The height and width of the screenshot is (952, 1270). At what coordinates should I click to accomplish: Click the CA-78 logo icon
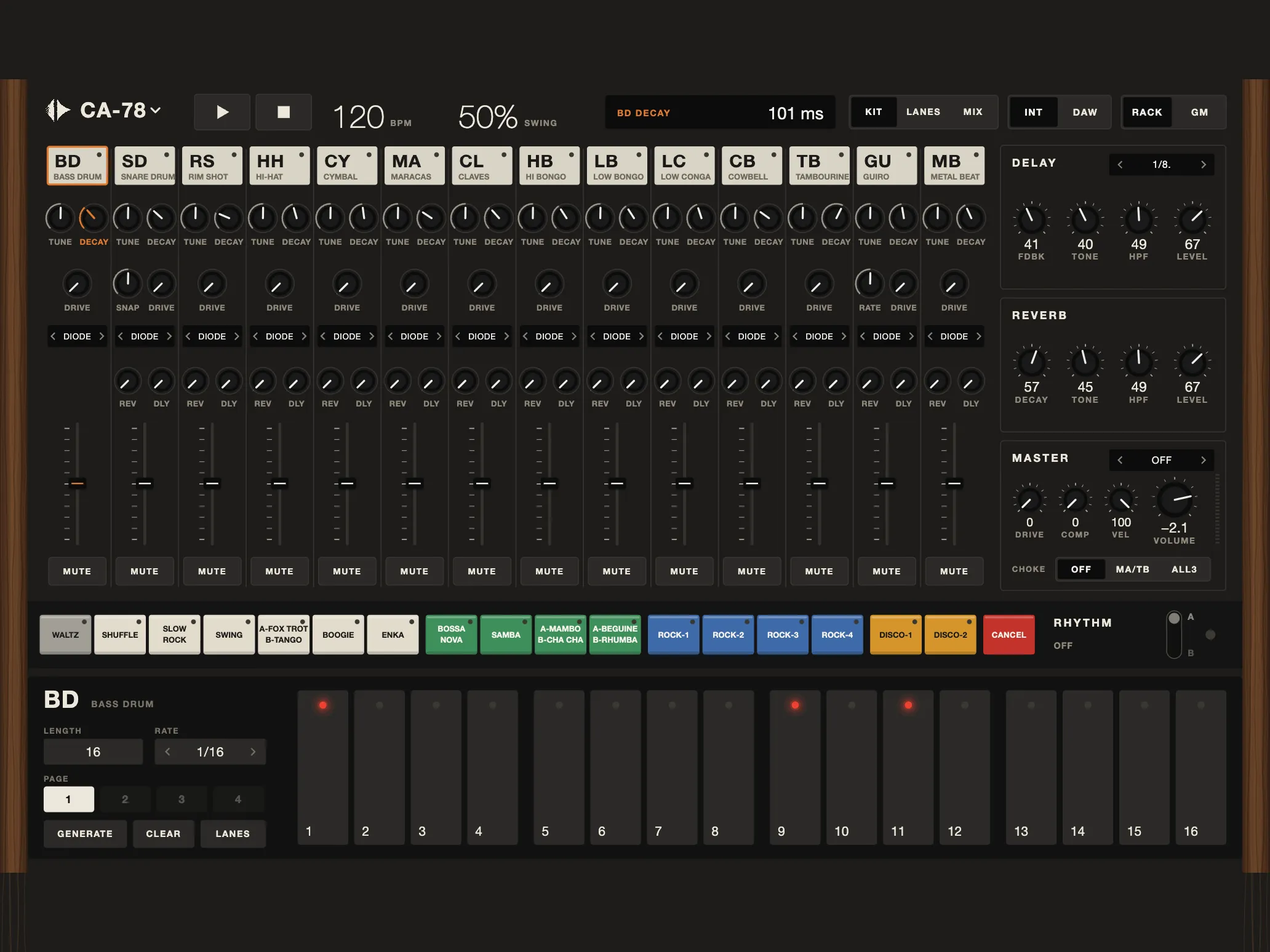(58, 111)
